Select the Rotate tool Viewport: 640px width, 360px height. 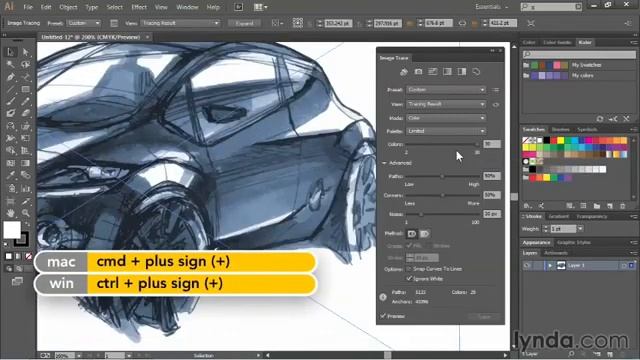(11, 126)
